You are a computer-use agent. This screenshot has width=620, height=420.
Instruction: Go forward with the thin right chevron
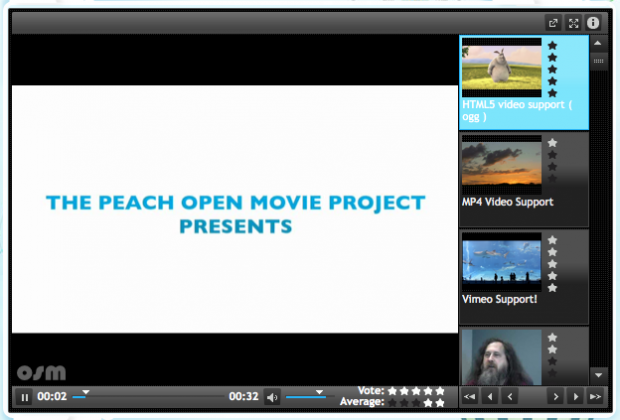tap(556, 396)
